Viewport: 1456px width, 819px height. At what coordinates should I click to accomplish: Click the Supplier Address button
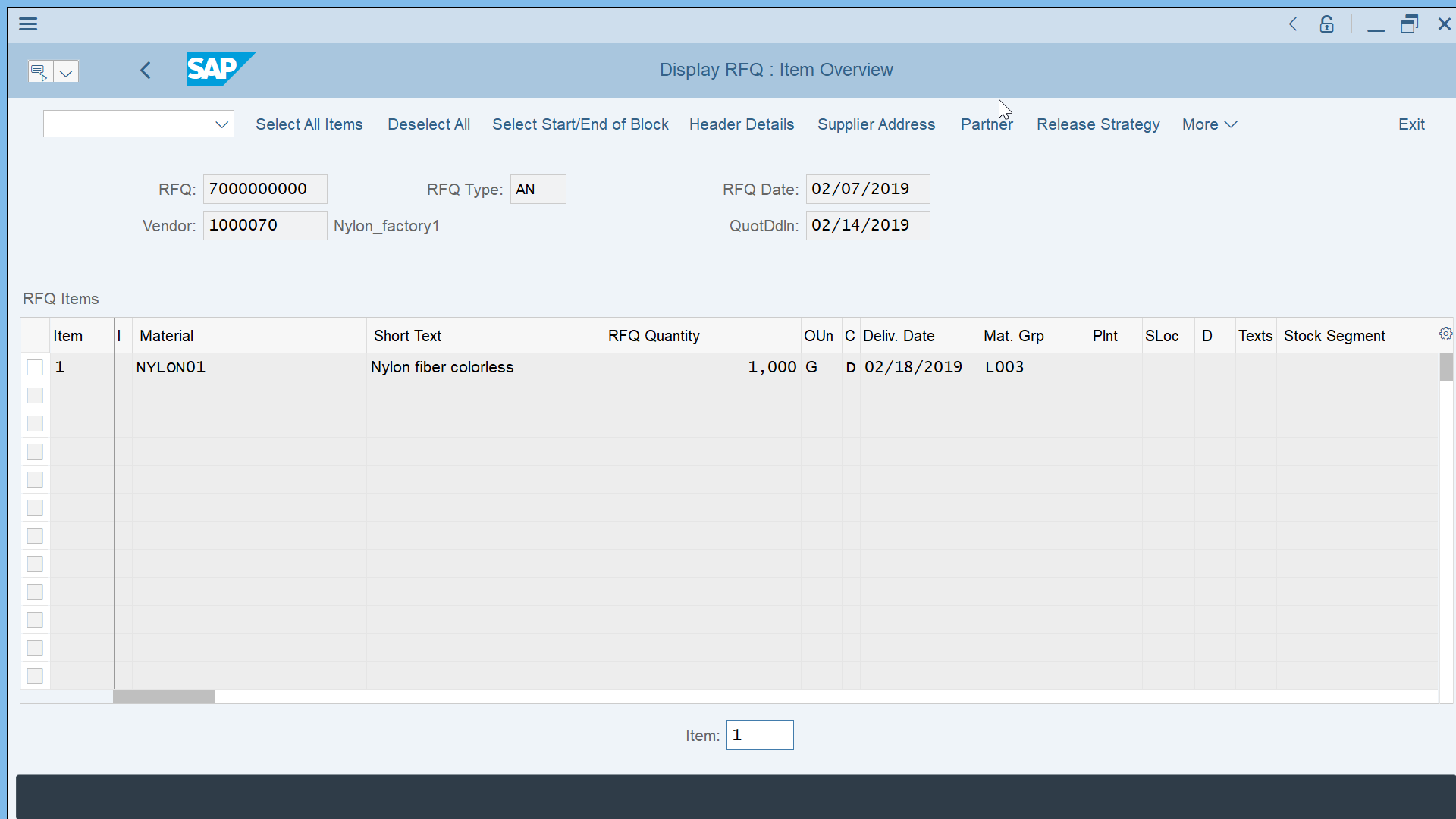click(x=877, y=124)
